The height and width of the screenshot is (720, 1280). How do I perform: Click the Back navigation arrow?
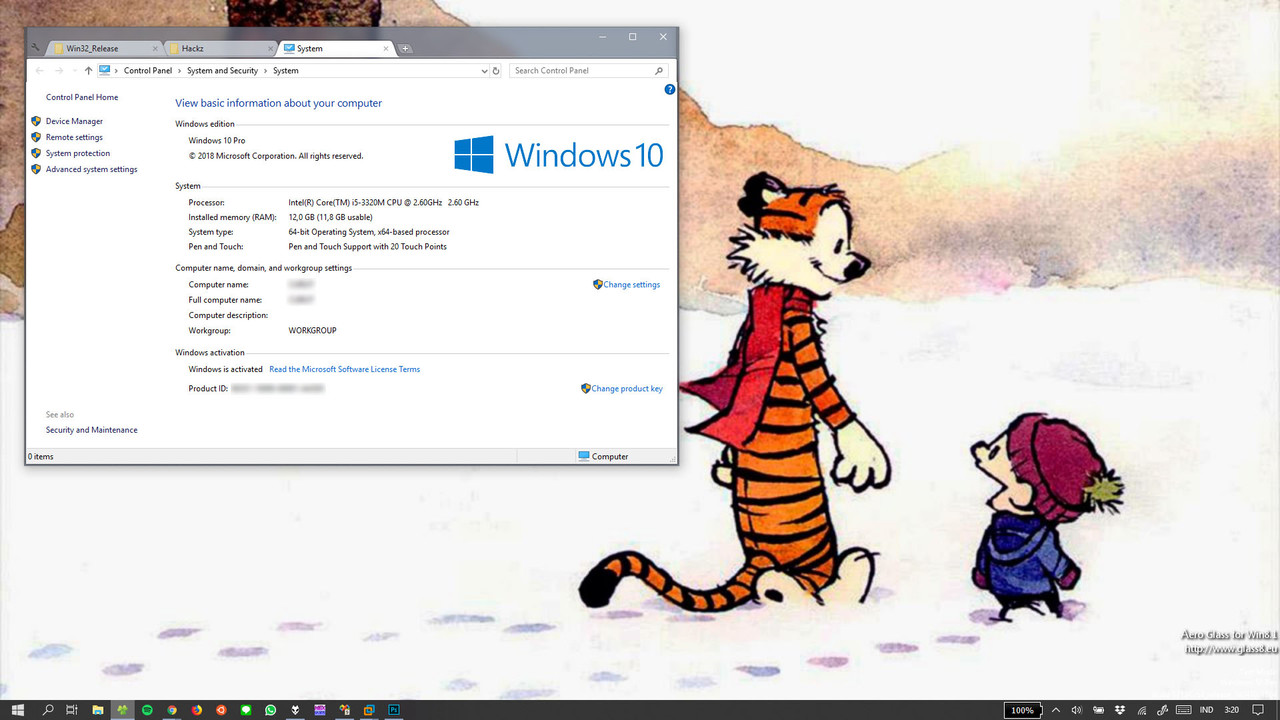coord(39,71)
